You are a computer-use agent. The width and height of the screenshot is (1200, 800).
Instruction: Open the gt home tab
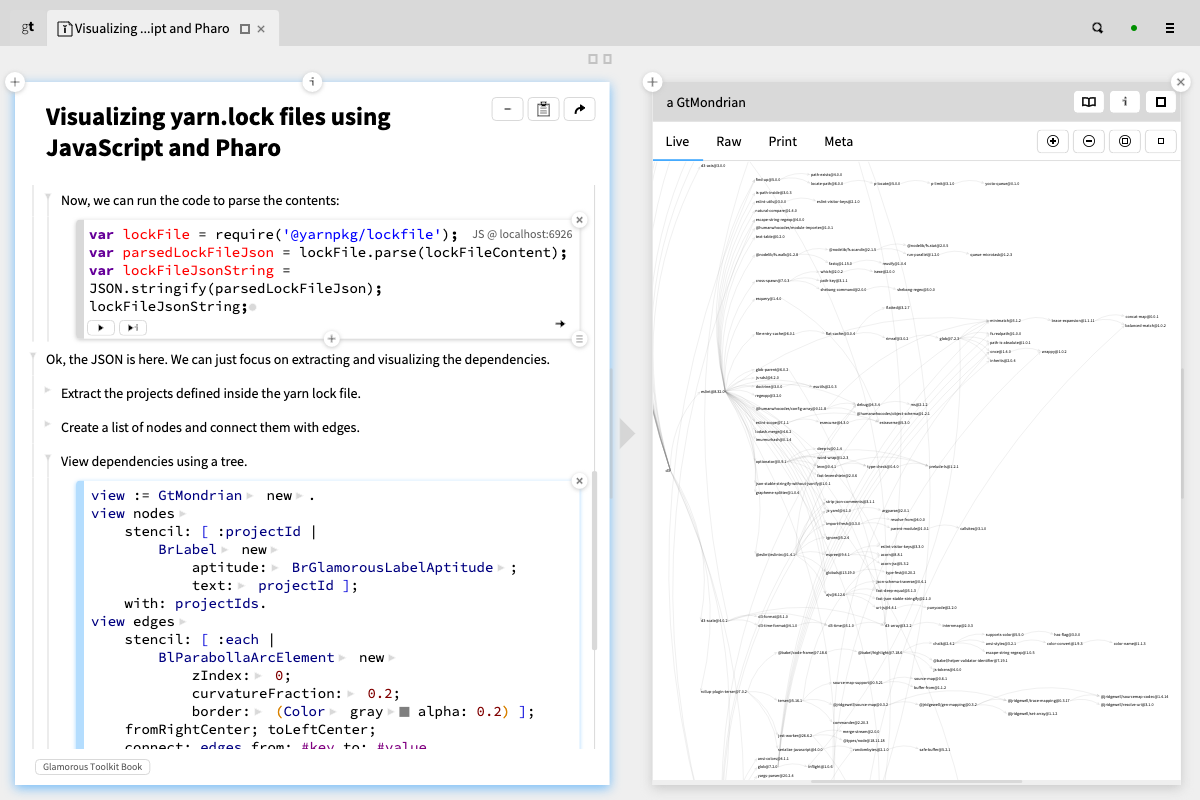(28, 28)
